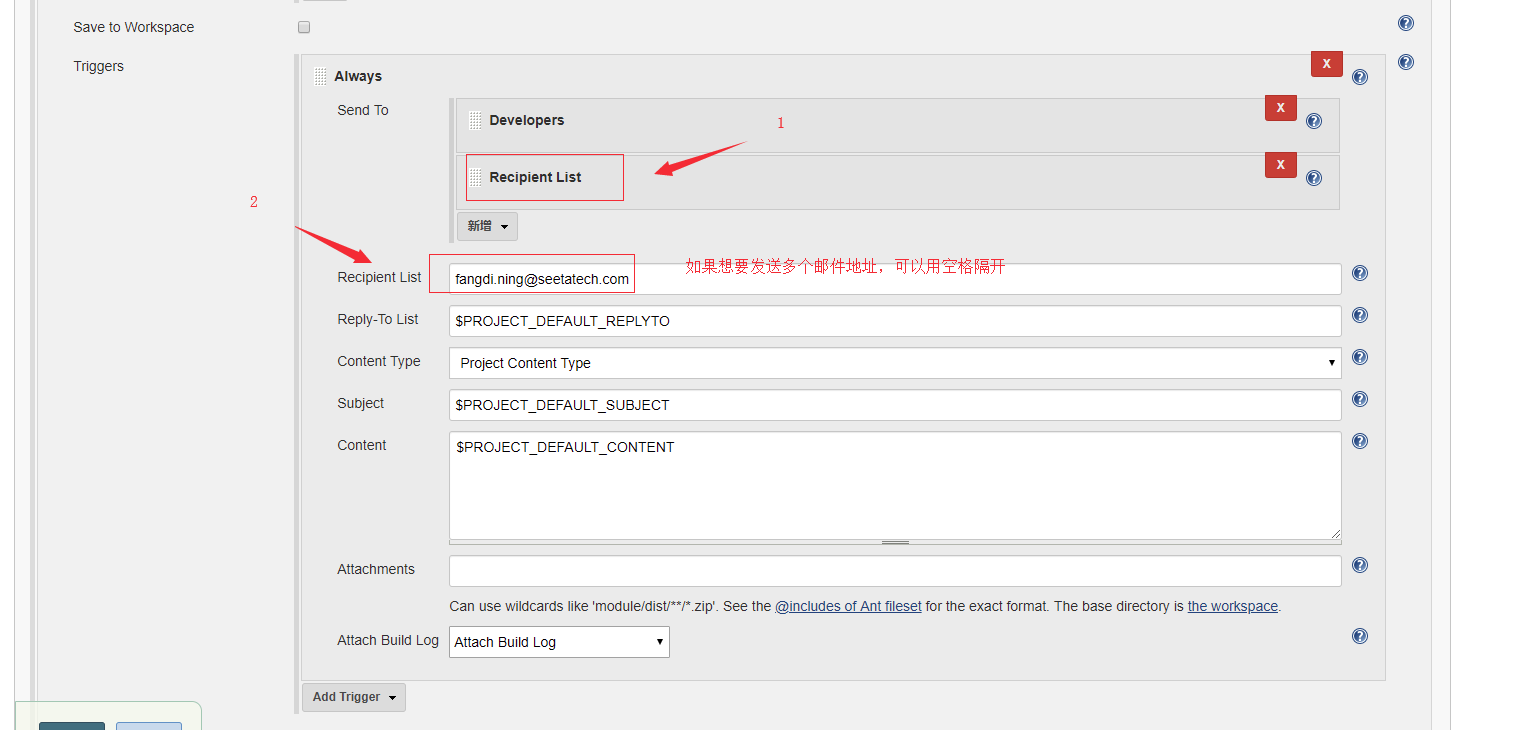Screen dimensions: 1517x730
Task: Click the Save to Workspace label
Action: coord(134,27)
